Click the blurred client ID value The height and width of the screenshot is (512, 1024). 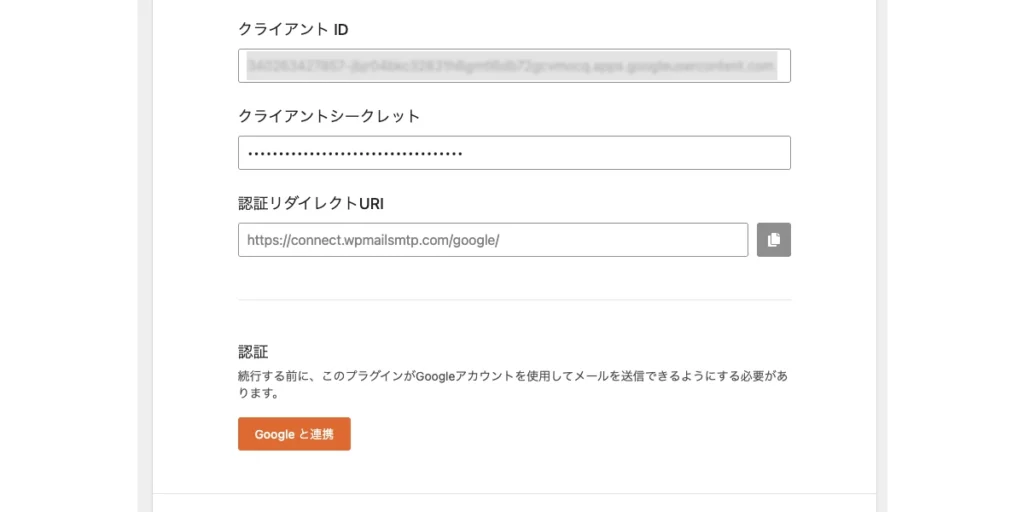point(510,66)
